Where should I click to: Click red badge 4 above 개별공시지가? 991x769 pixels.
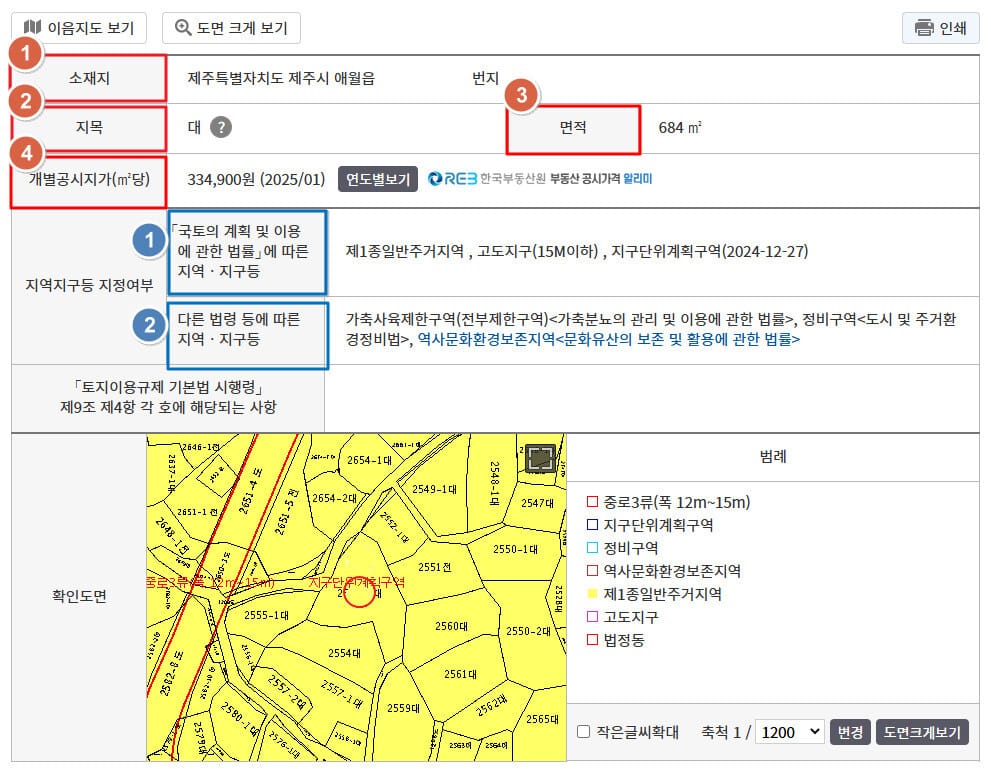tap(31, 154)
